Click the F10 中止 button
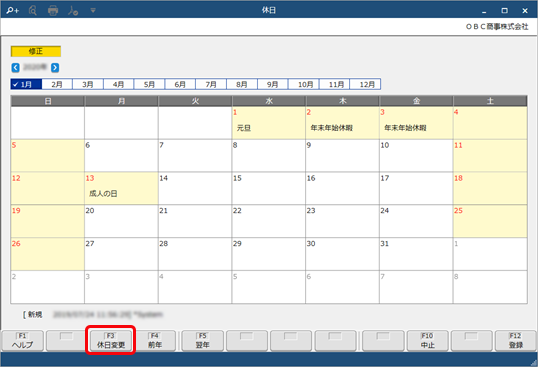538x367 pixels. pyautogui.click(x=428, y=341)
